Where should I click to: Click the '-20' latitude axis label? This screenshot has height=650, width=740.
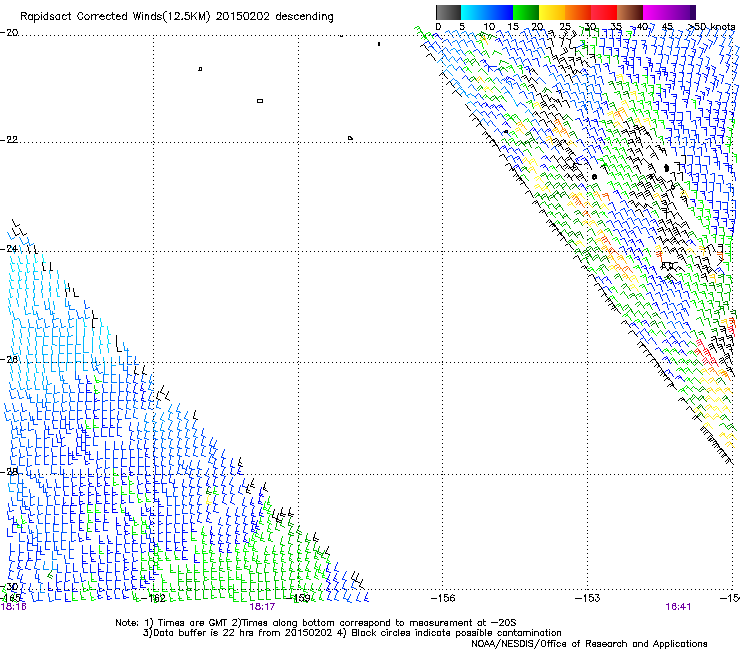(x=9, y=33)
